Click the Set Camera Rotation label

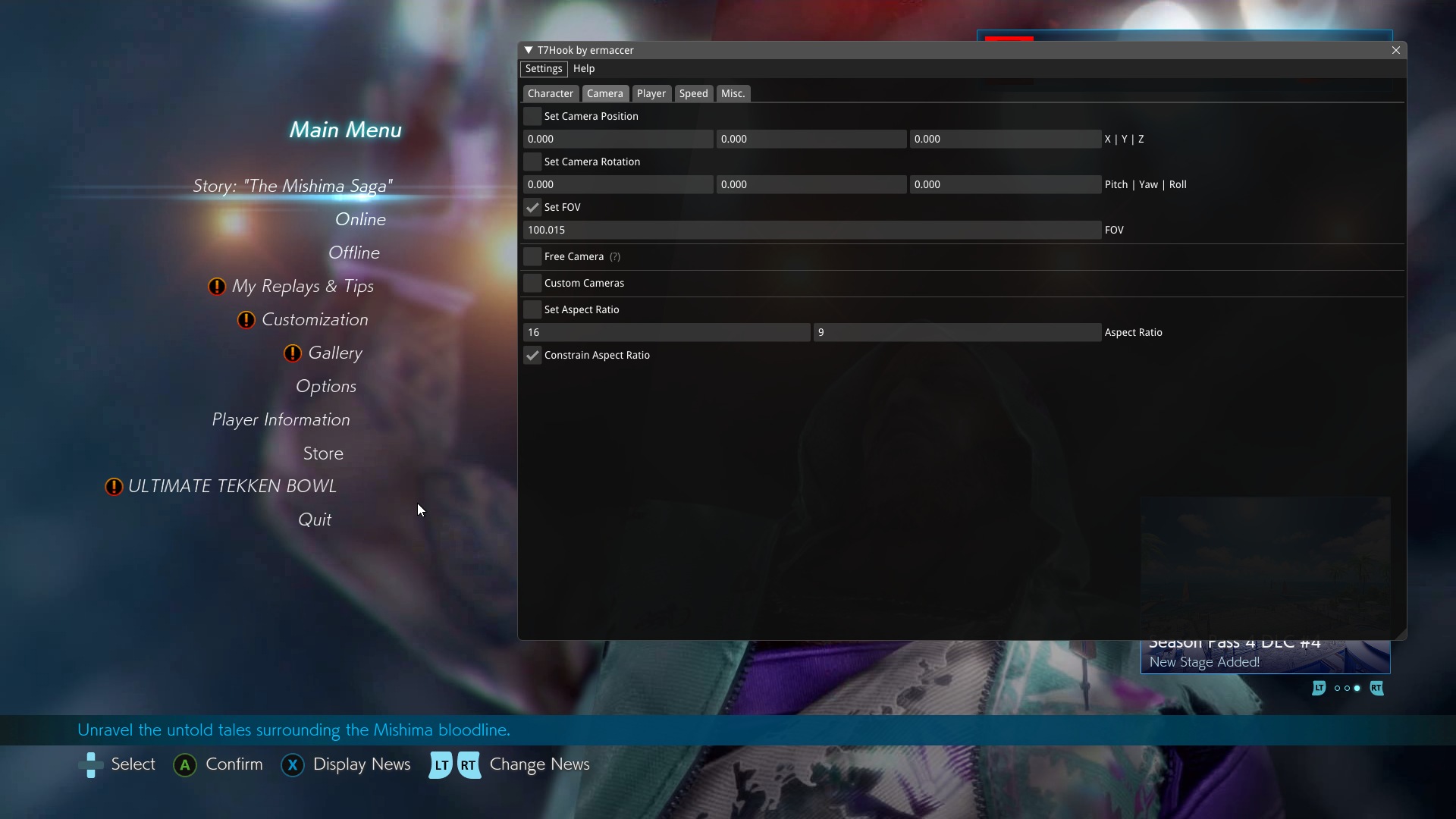592,161
